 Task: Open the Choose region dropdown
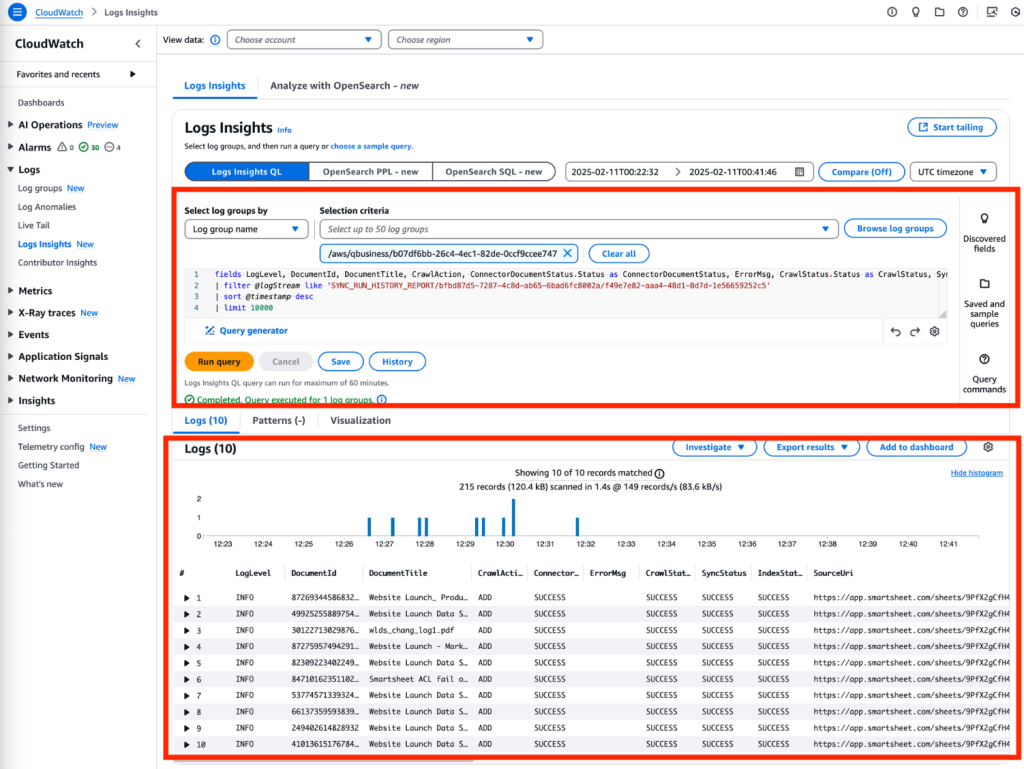click(x=465, y=40)
